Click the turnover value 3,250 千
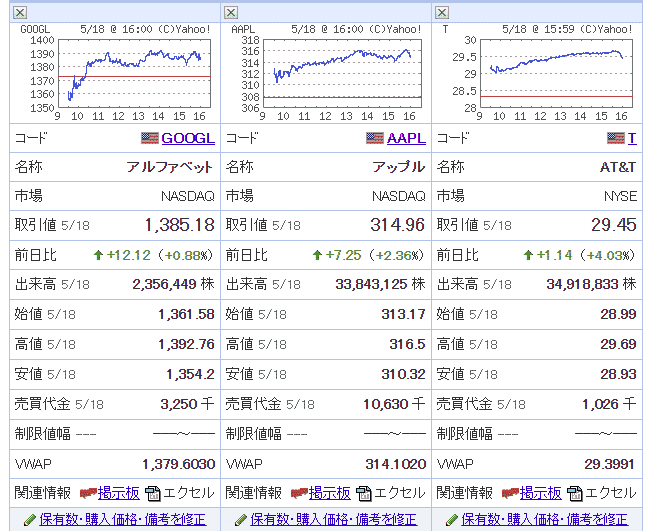Image resolution: width=647 pixels, height=531 pixels. point(187,404)
